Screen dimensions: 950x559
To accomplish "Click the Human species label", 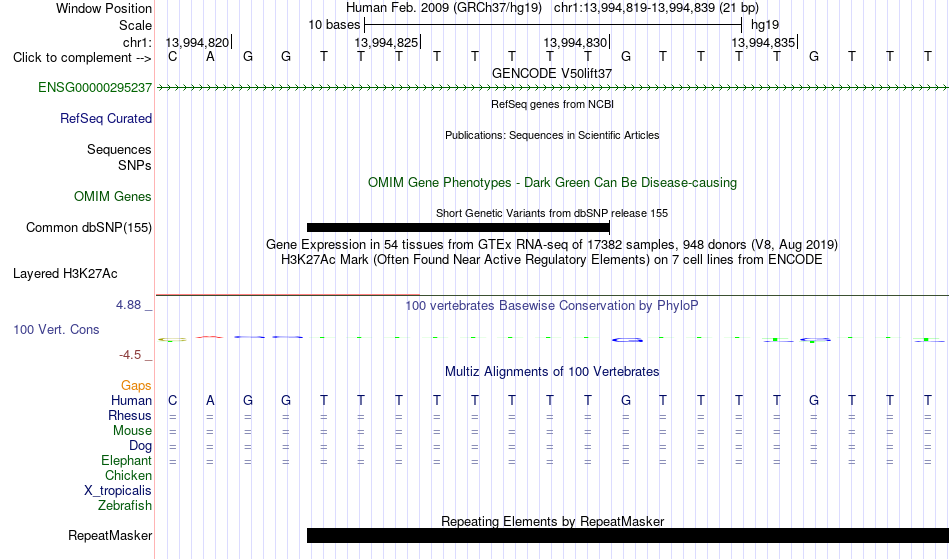I will tap(131, 401).
